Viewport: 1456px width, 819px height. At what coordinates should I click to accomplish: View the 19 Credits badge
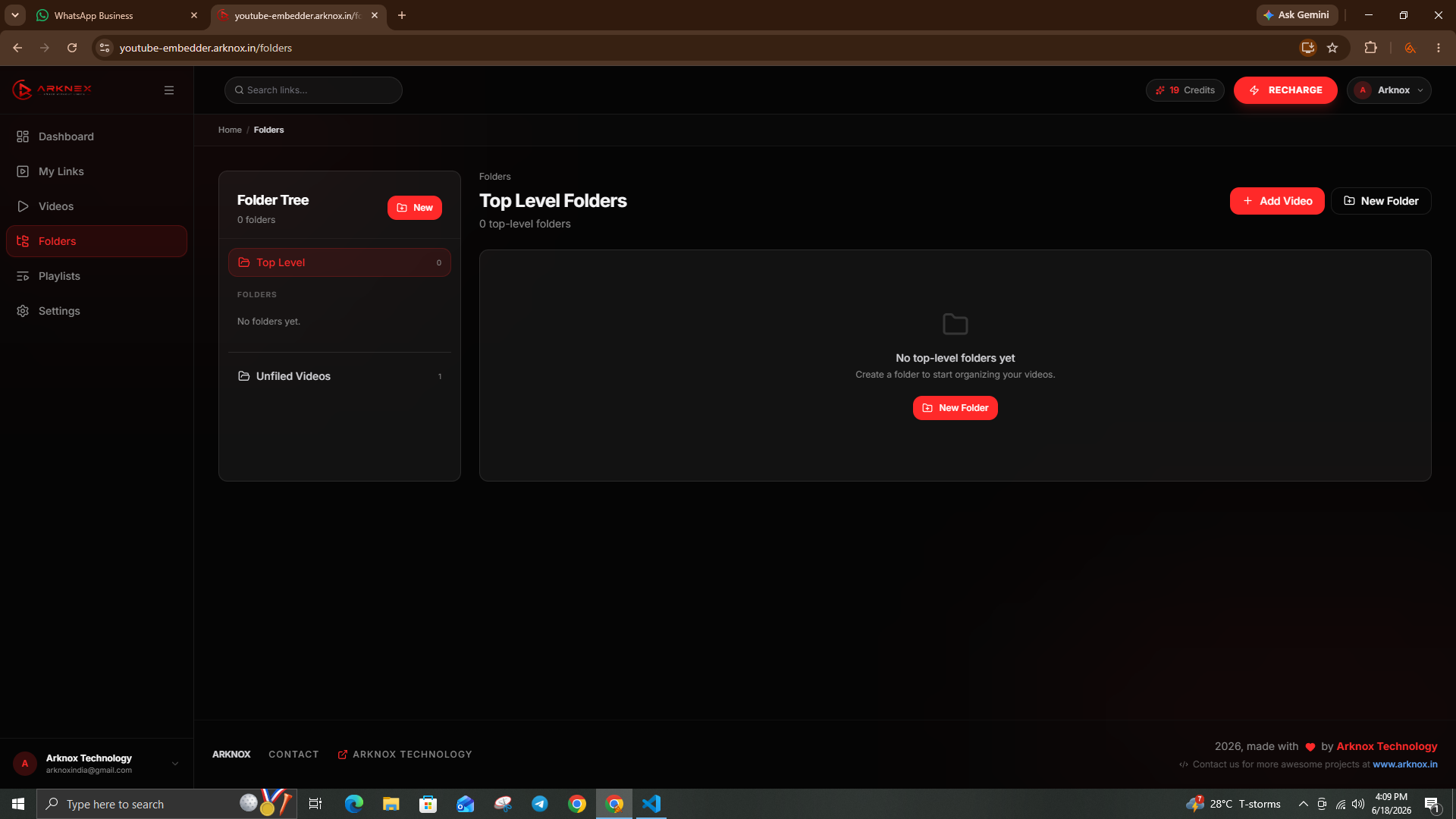(1185, 90)
